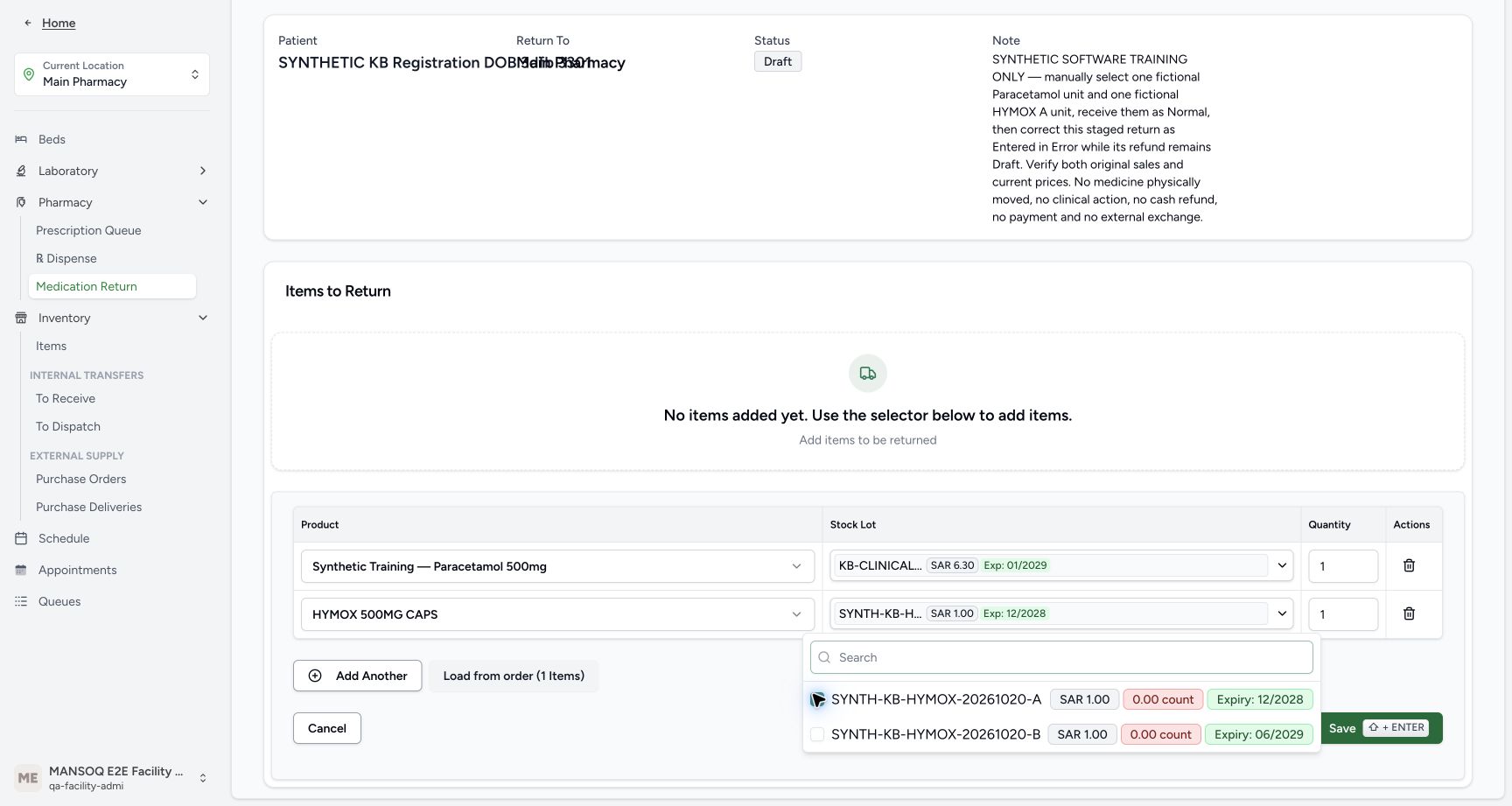Click the Inventory store icon
This screenshot has height=806, width=1512.
click(21, 318)
